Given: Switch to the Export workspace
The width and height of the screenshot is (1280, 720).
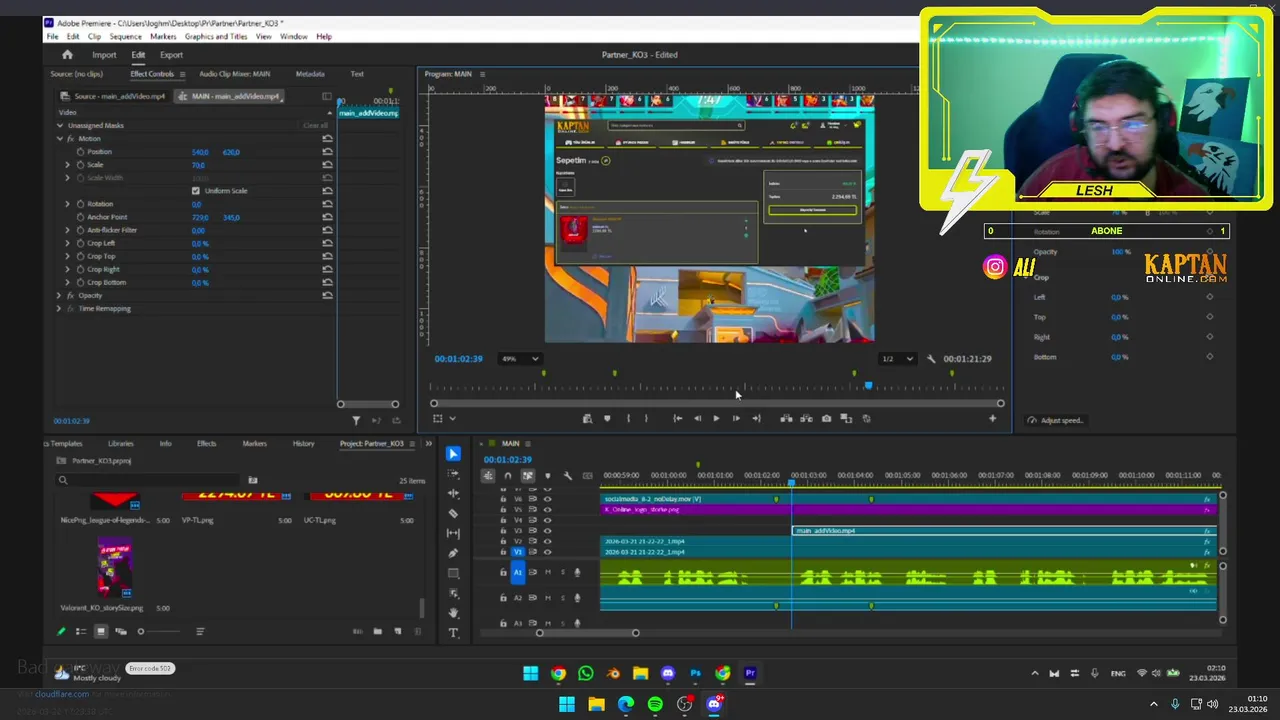Looking at the screenshot, I should point(171,55).
